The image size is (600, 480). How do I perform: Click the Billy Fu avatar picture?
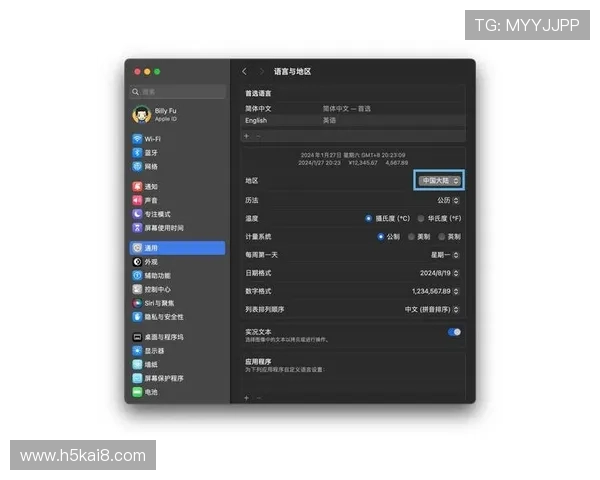click(x=142, y=114)
